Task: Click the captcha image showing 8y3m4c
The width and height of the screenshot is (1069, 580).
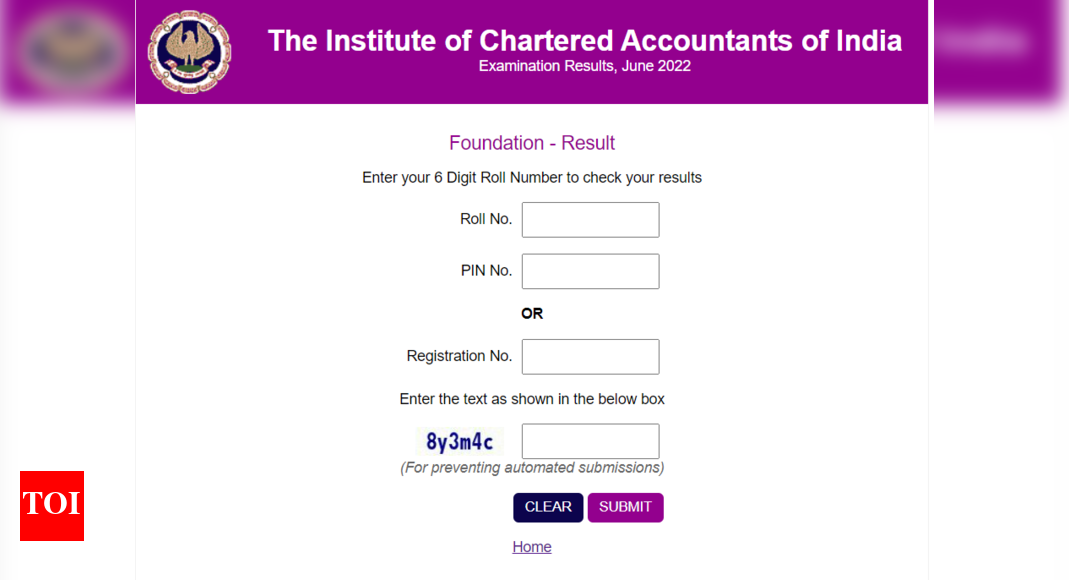Action: coord(459,441)
